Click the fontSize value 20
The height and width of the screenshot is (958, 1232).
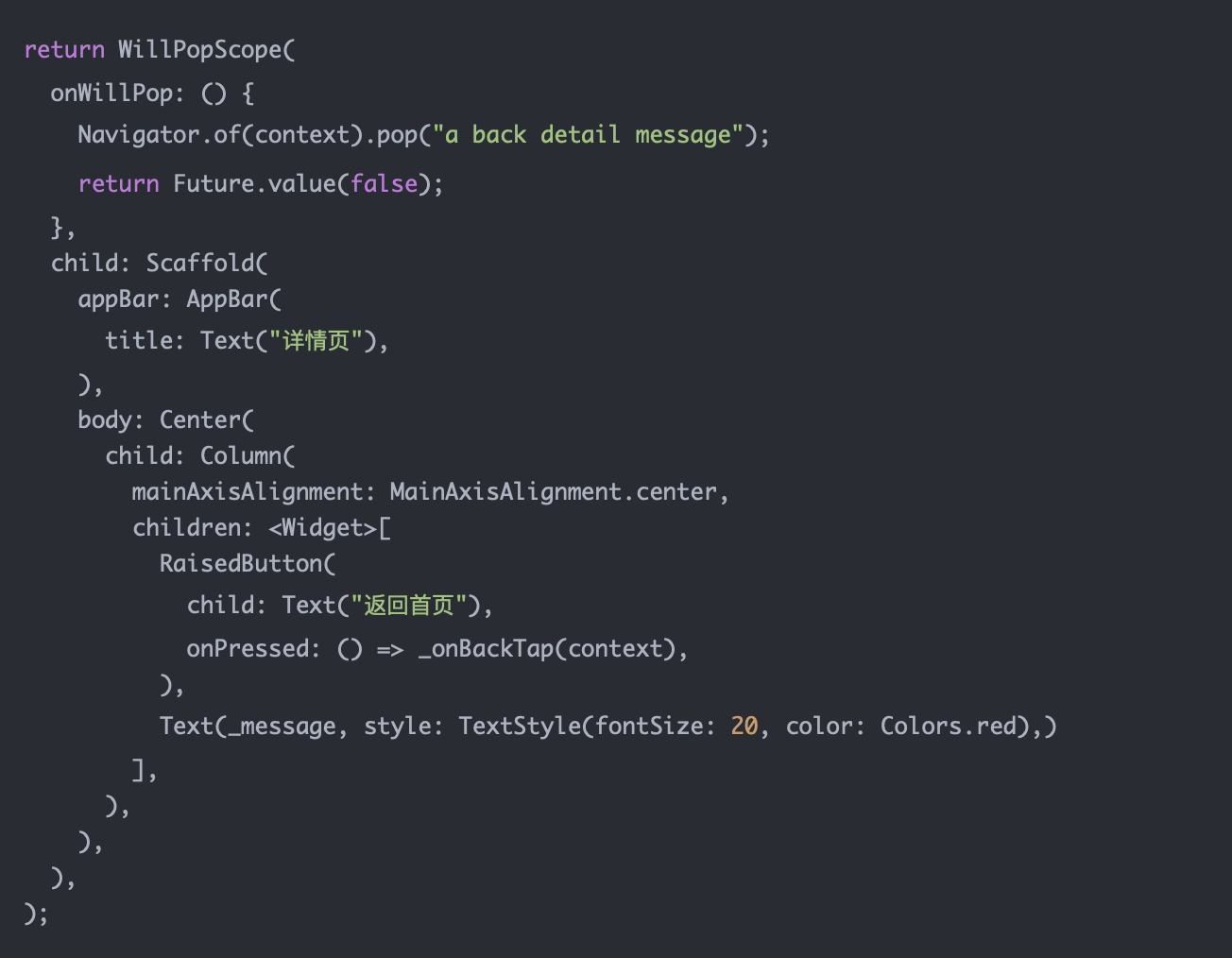(x=744, y=727)
